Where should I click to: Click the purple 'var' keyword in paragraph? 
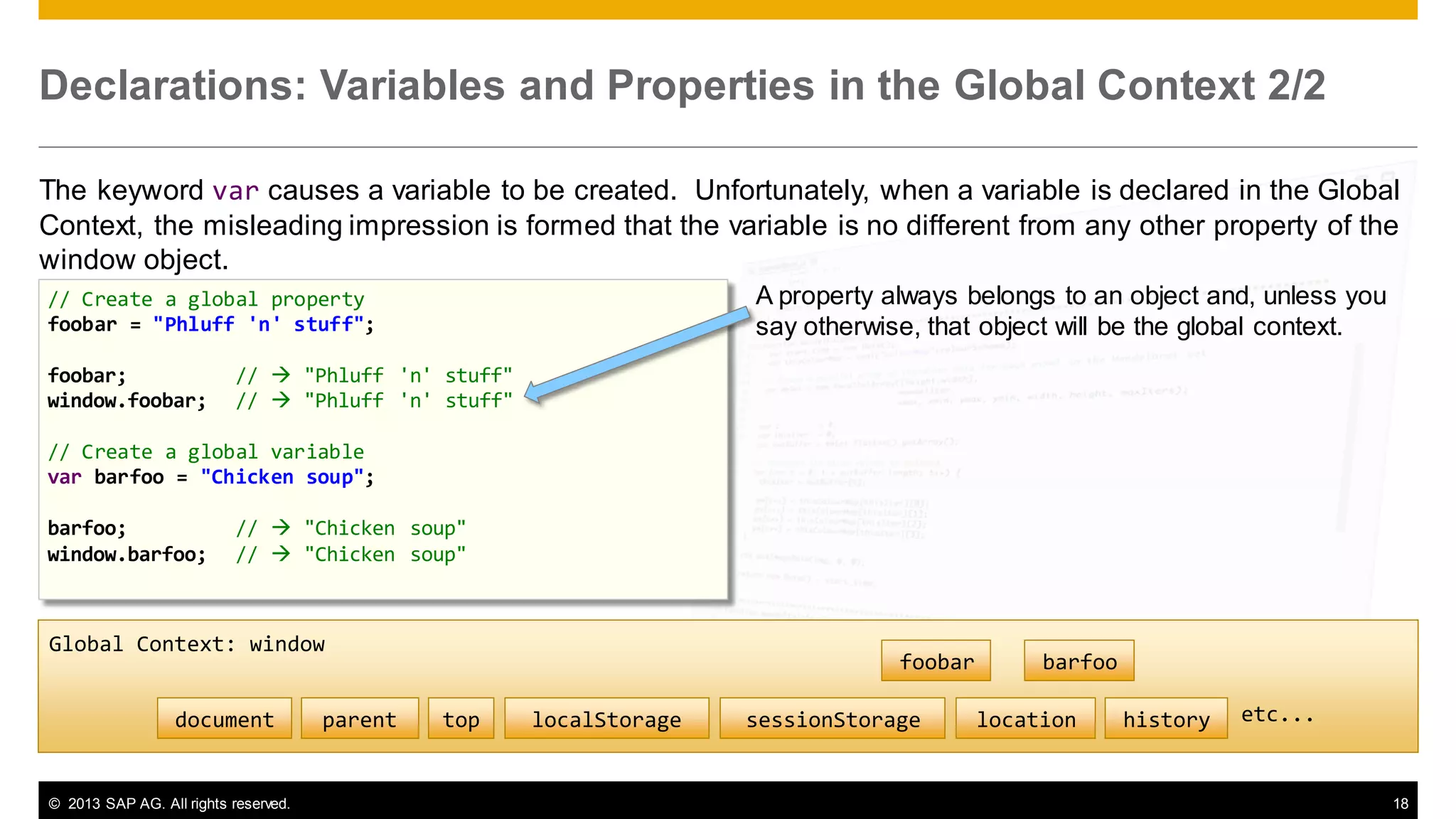pyautogui.click(x=235, y=191)
